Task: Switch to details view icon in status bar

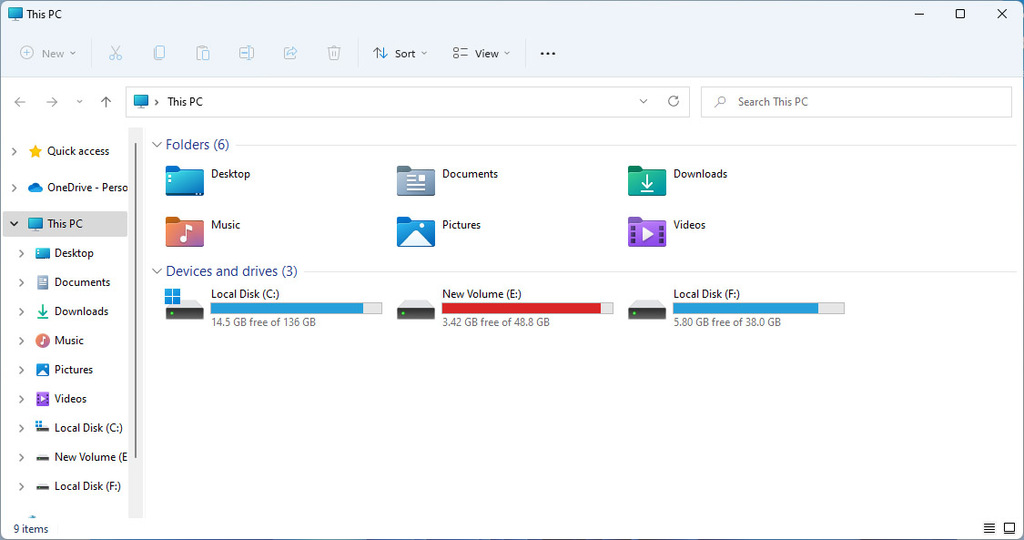Action: coord(989,528)
